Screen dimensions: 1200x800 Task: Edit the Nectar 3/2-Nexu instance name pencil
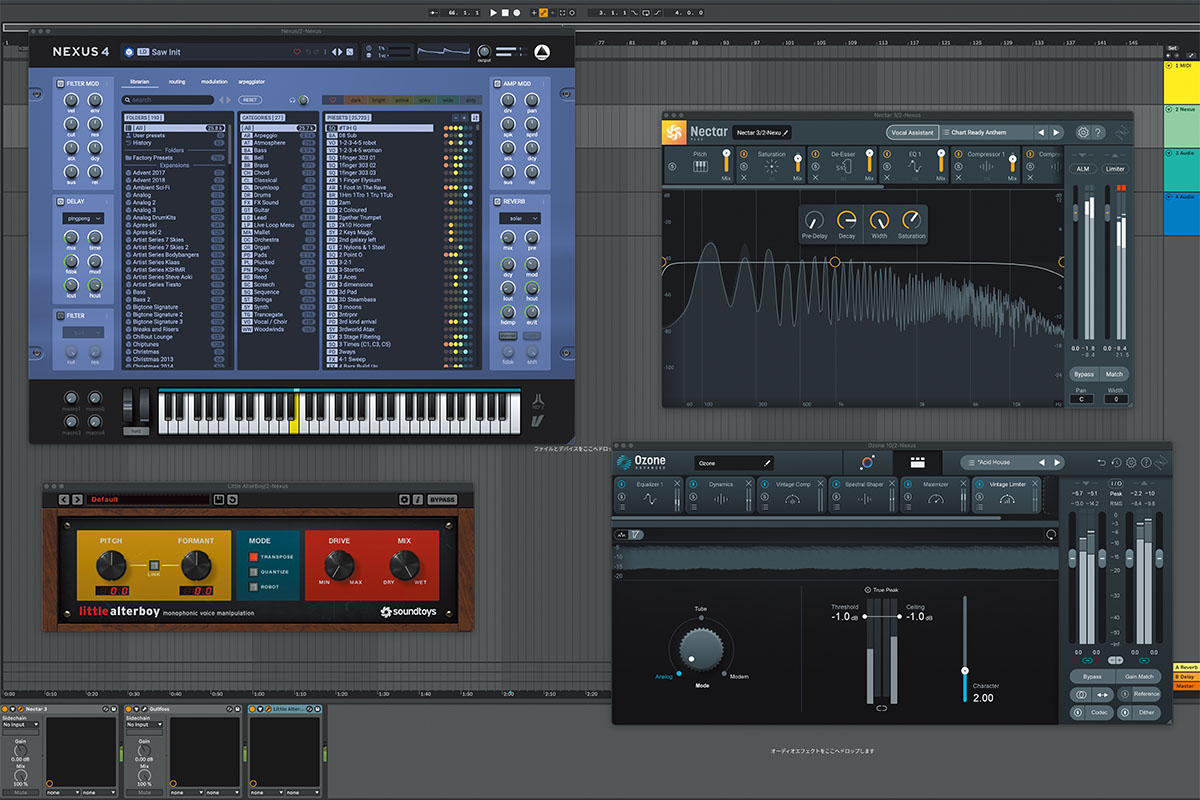(787, 132)
